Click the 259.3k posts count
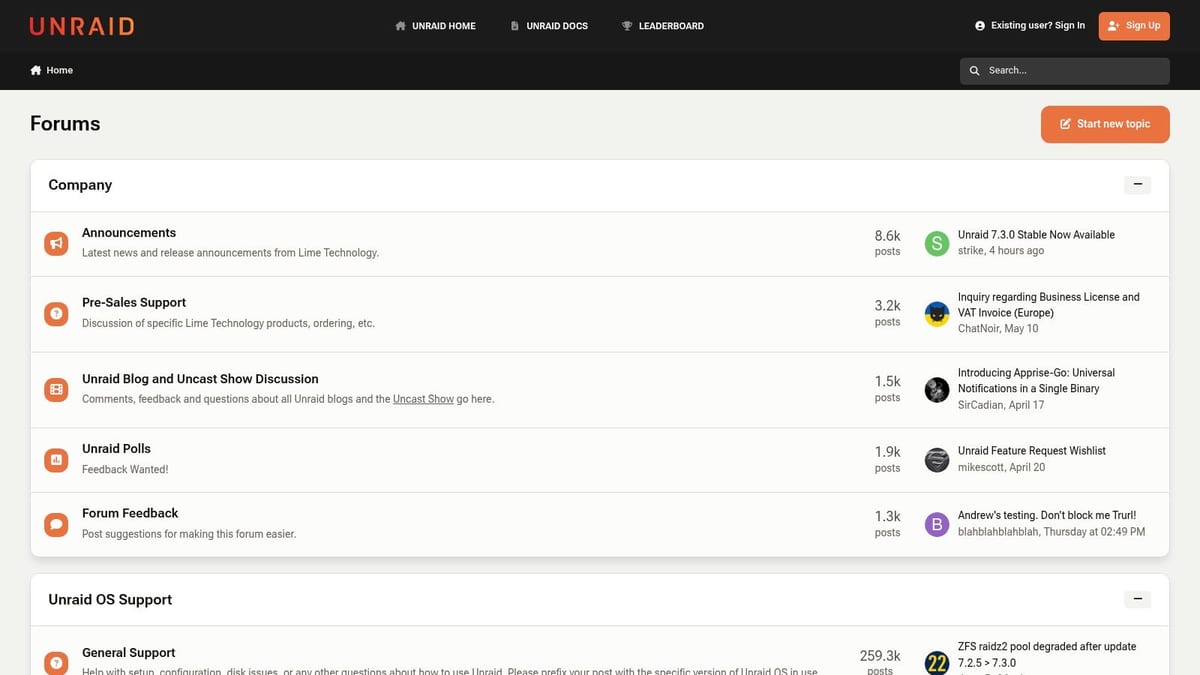The height and width of the screenshot is (675, 1200). coord(880,662)
